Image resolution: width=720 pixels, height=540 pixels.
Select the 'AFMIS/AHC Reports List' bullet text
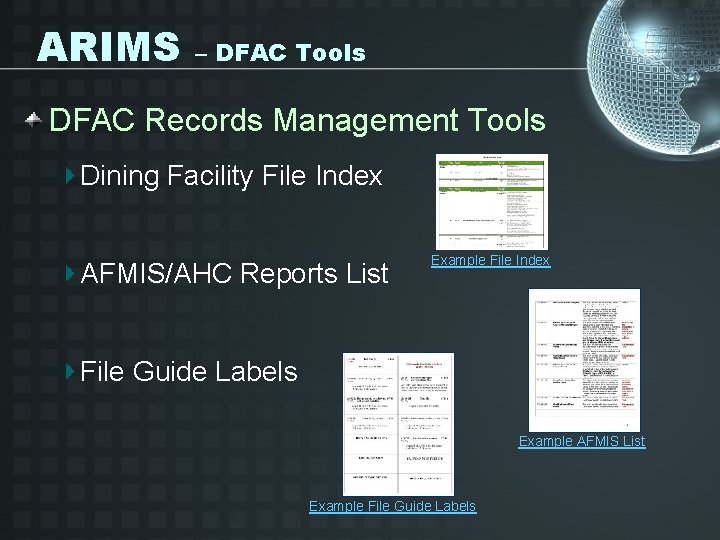tap(234, 274)
